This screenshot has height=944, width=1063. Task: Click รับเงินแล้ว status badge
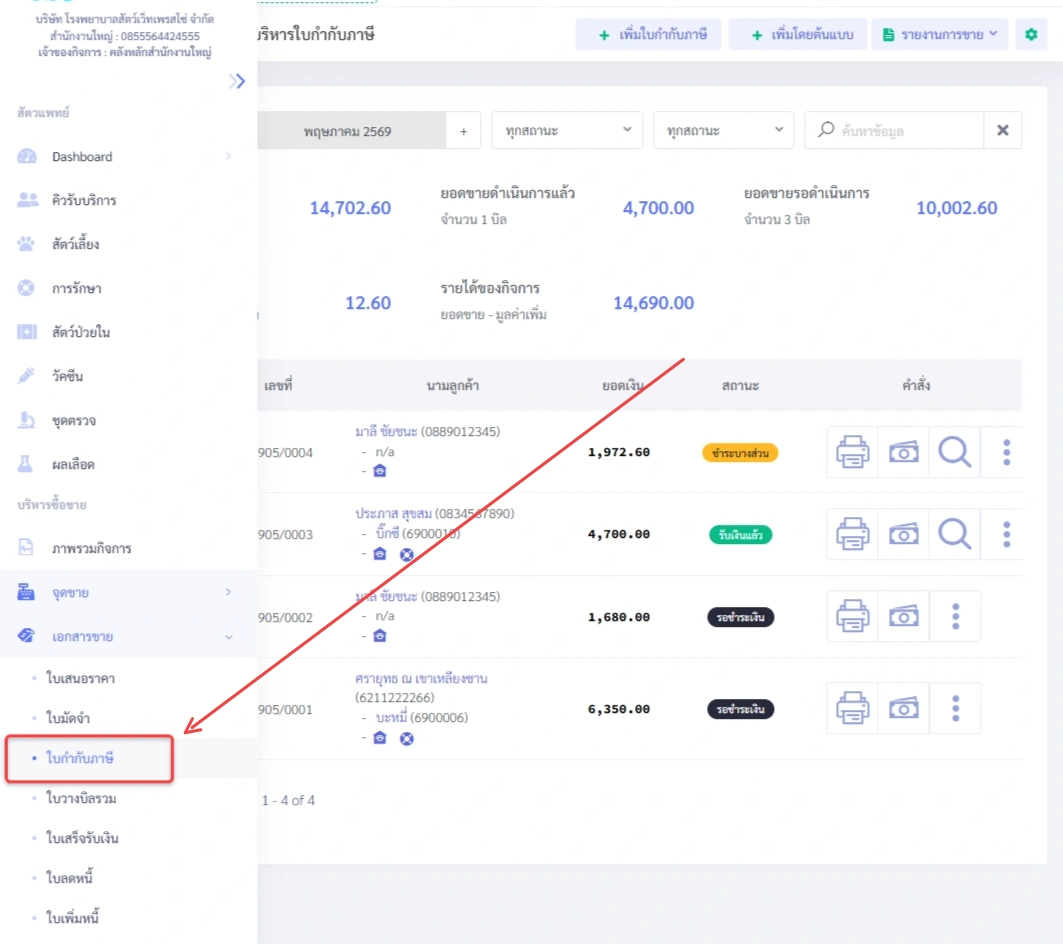[x=740, y=535]
